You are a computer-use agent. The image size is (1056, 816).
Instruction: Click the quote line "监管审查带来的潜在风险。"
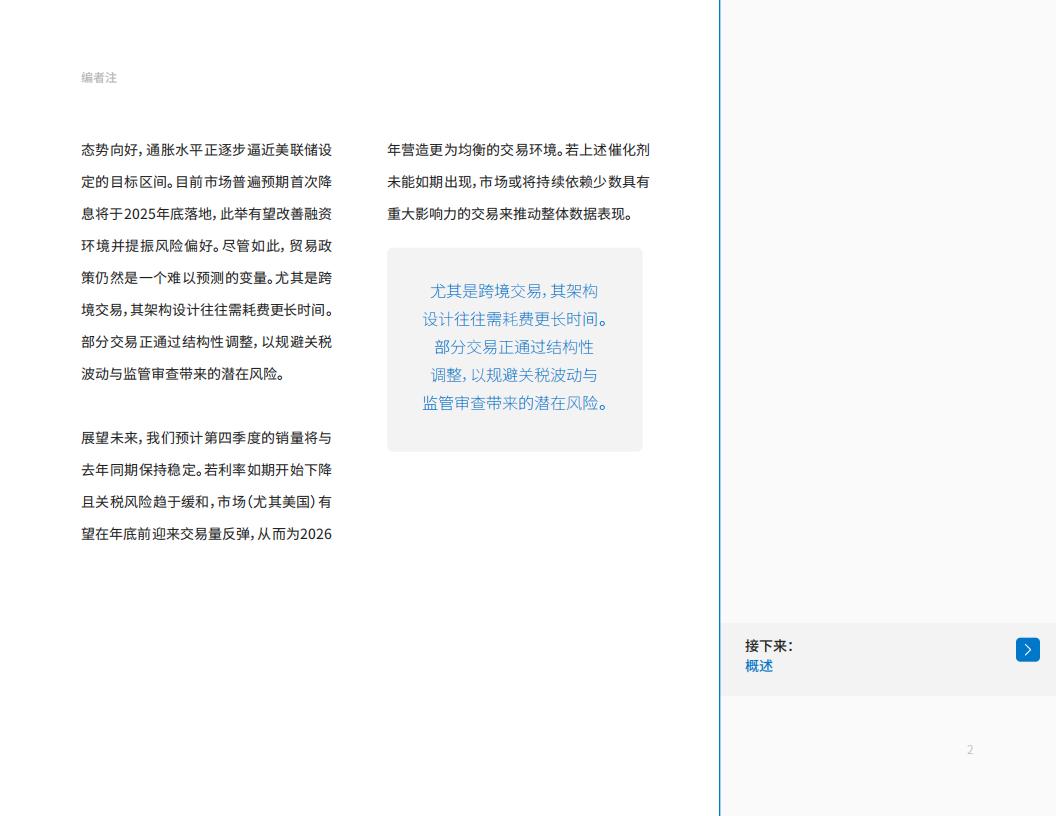514,403
